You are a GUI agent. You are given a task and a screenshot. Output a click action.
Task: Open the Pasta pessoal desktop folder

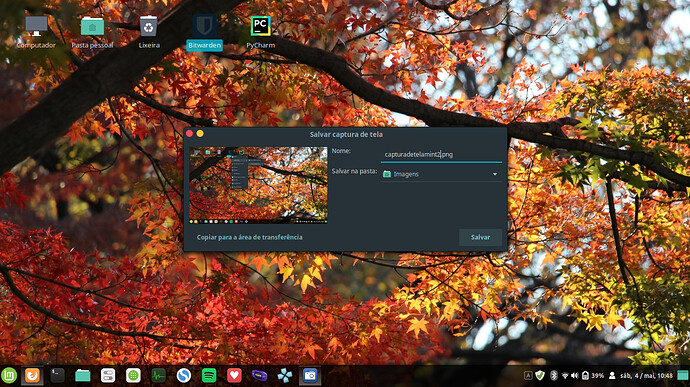[x=92, y=32]
